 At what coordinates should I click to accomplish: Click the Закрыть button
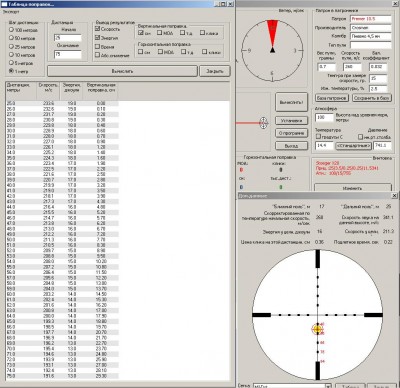[x=215, y=71]
